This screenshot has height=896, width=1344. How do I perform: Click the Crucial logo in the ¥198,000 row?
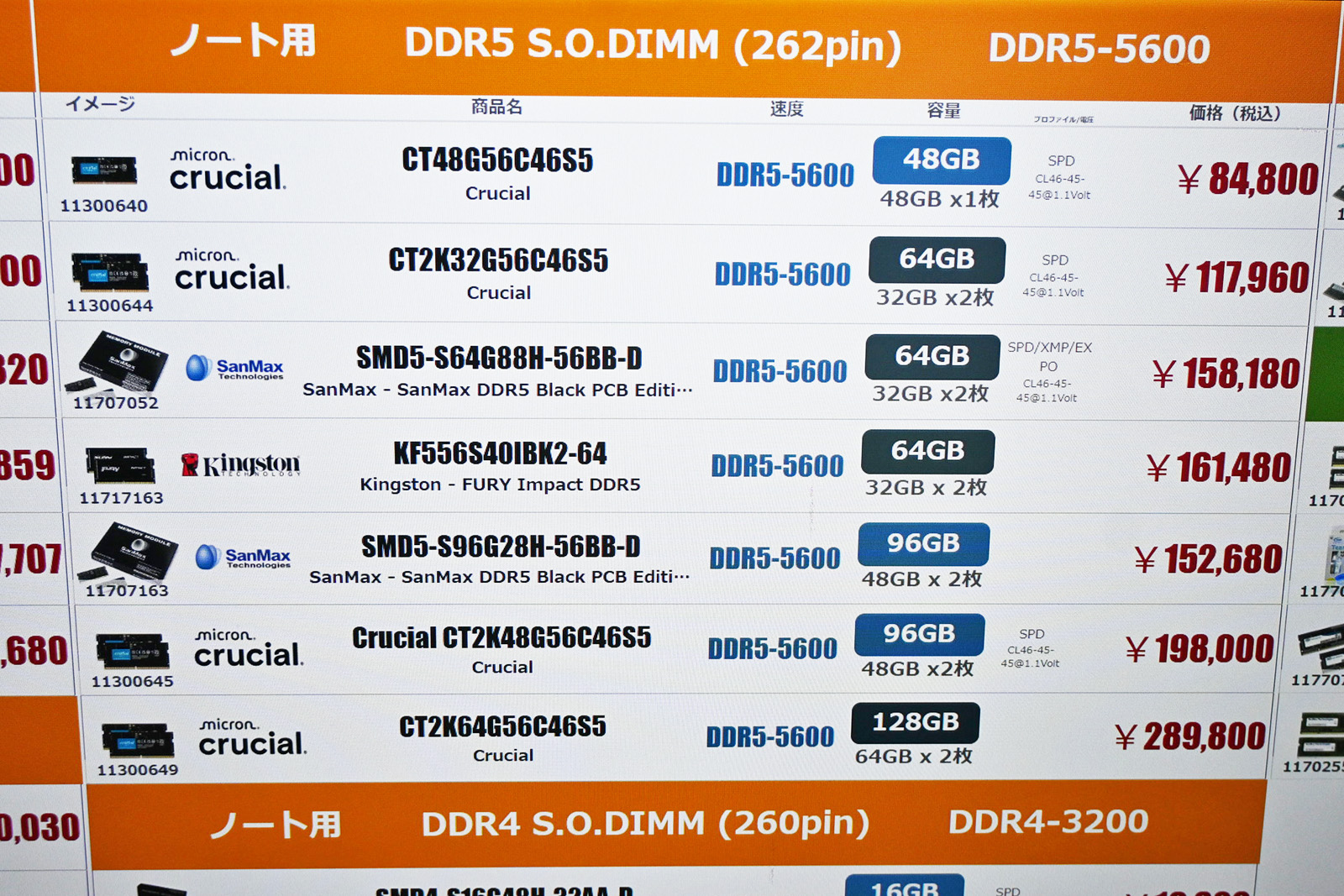[x=249, y=647]
